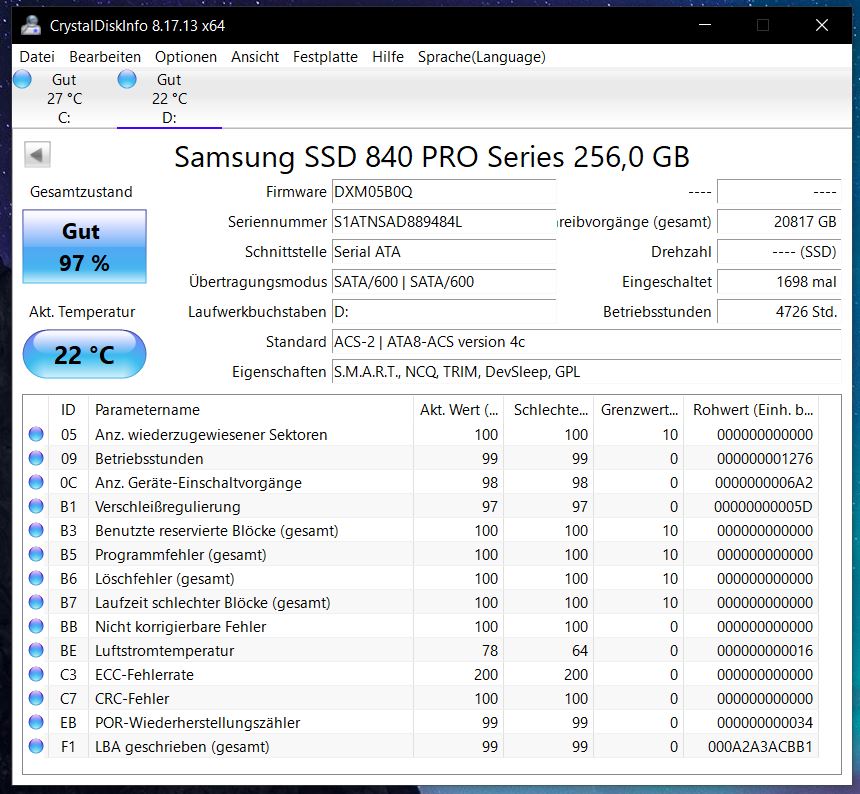Click the Rohwert column header
This screenshot has width=860, height=794.
pyautogui.click(x=751, y=410)
